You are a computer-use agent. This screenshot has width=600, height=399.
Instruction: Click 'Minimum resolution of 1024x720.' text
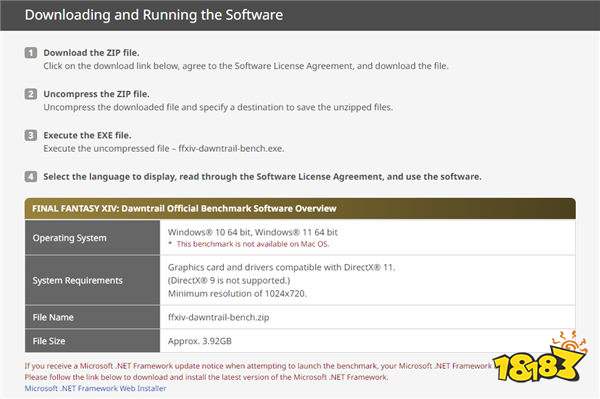click(x=237, y=293)
